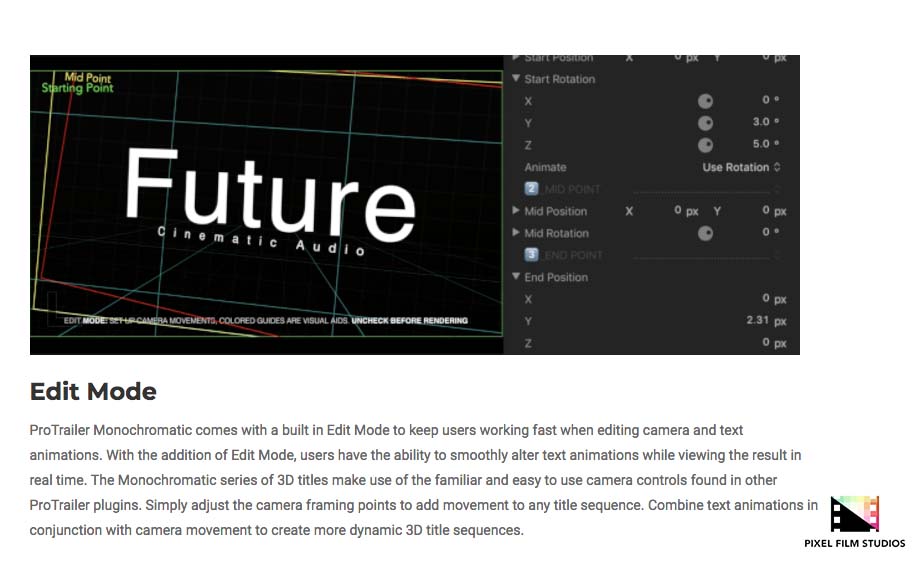Screen dimensions: 915x565
Task: Click the Starting Point guide label
Action: [x=77, y=88]
